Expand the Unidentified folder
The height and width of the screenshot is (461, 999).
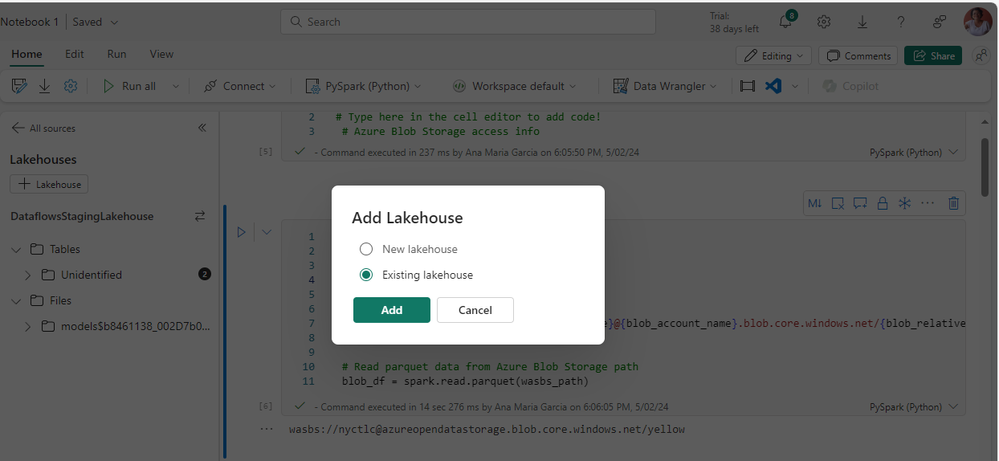[x=27, y=275]
